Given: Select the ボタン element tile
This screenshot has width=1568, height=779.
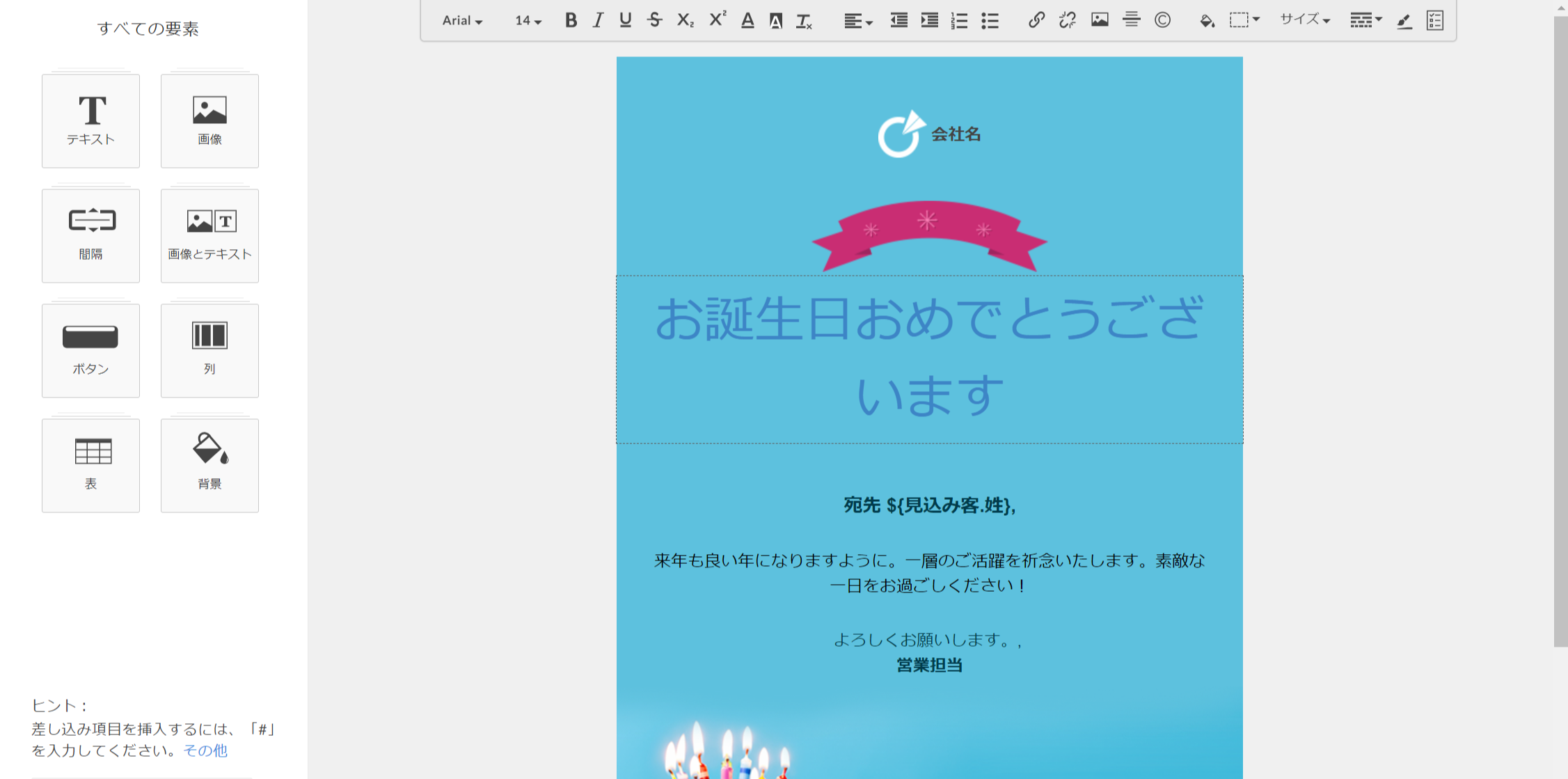Looking at the screenshot, I should 90,350.
